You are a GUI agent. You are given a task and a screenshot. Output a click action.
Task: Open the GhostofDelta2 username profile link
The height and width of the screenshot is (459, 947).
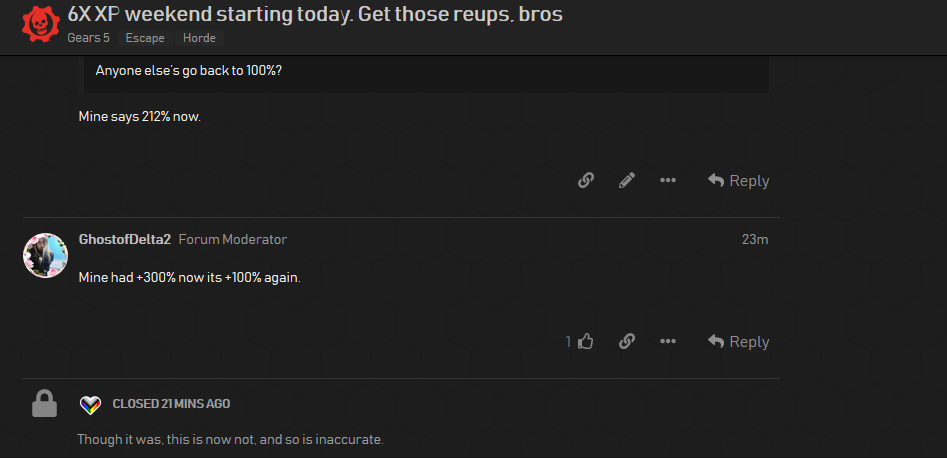click(125, 239)
